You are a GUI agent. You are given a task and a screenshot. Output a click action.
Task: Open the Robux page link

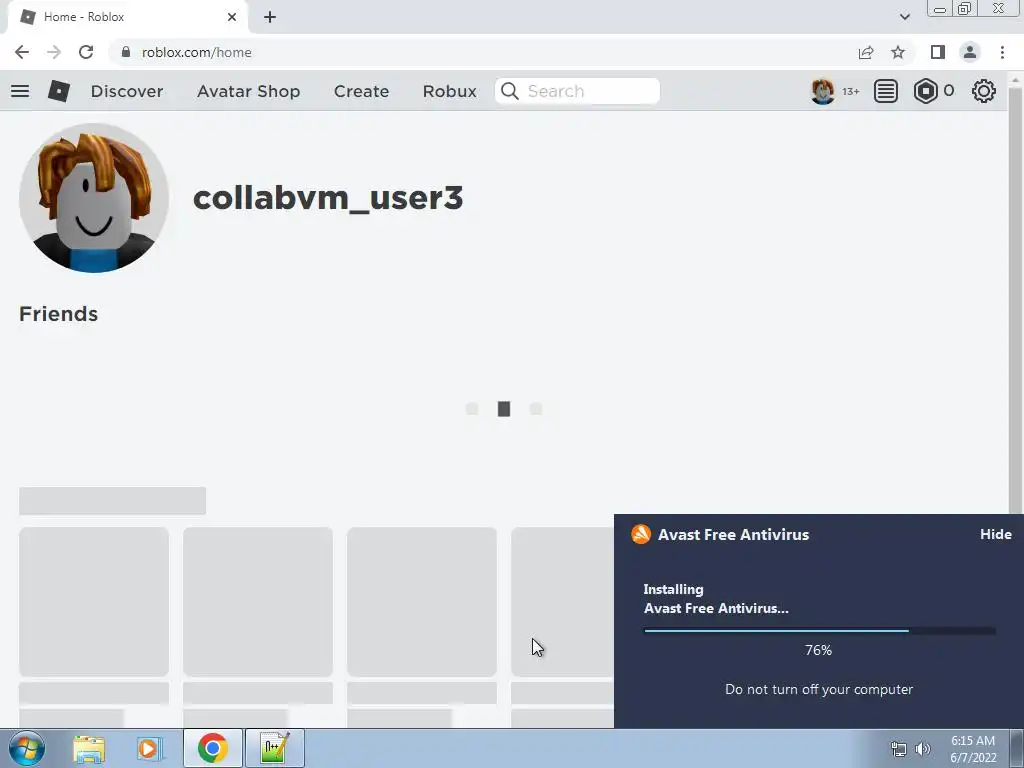449,91
